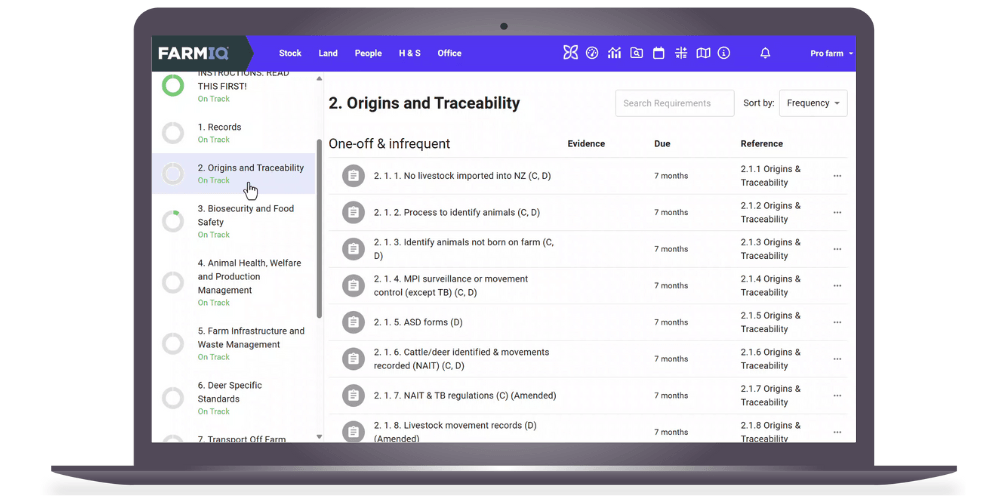Select 4. Animal Health, Welfare section
1000x500 pixels.
coord(249,277)
